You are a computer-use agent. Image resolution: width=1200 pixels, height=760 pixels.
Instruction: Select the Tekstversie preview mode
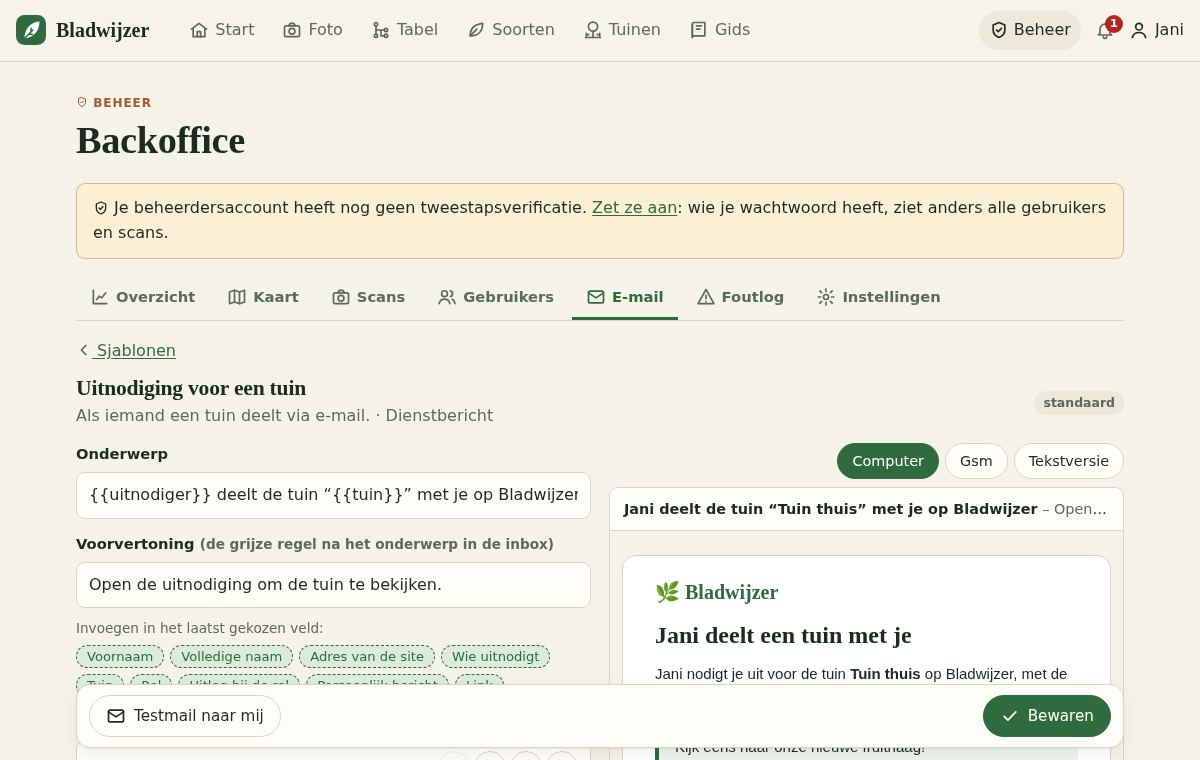(1069, 461)
